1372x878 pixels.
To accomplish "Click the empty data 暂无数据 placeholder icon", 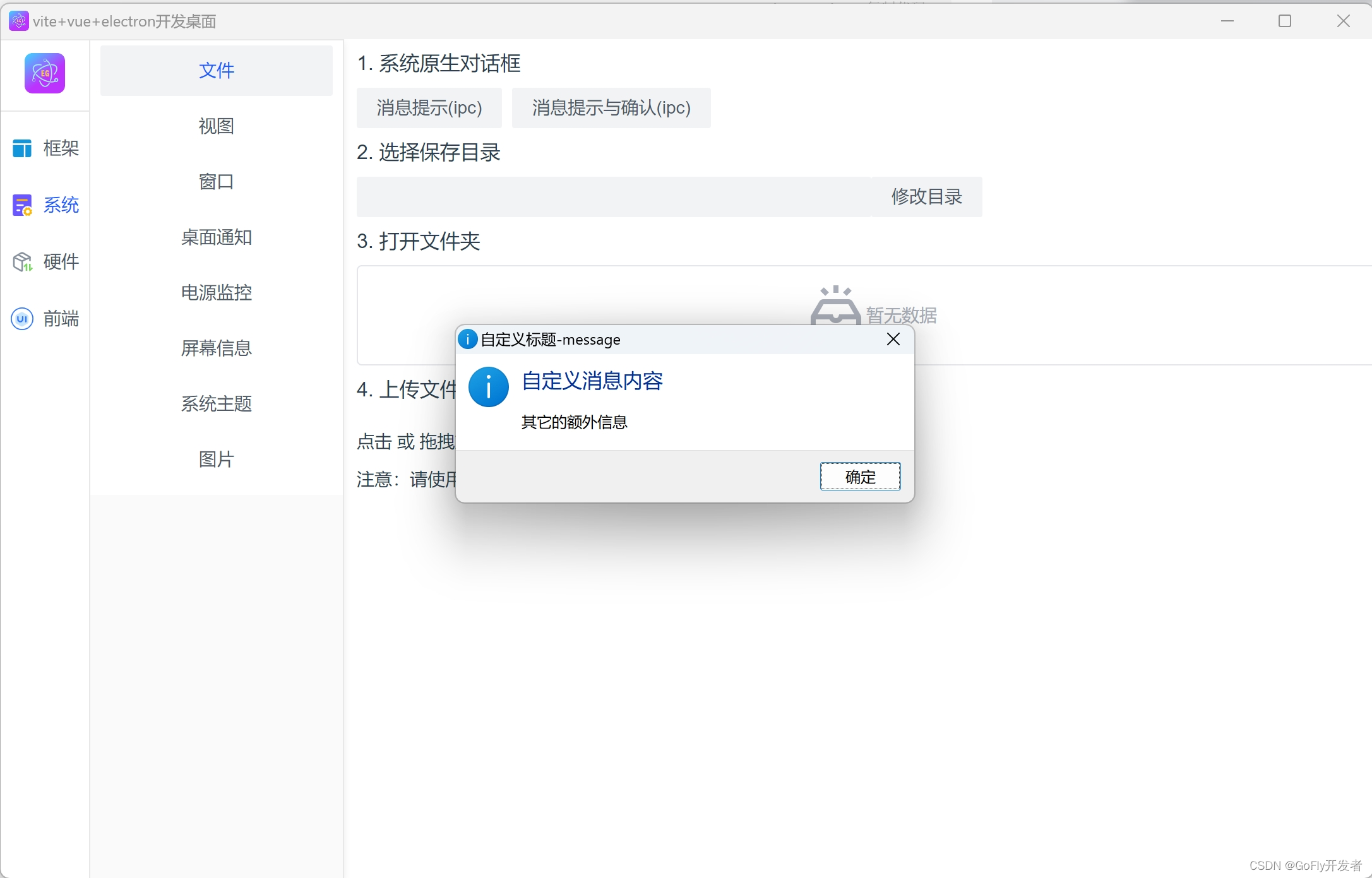I will [x=835, y=306].
